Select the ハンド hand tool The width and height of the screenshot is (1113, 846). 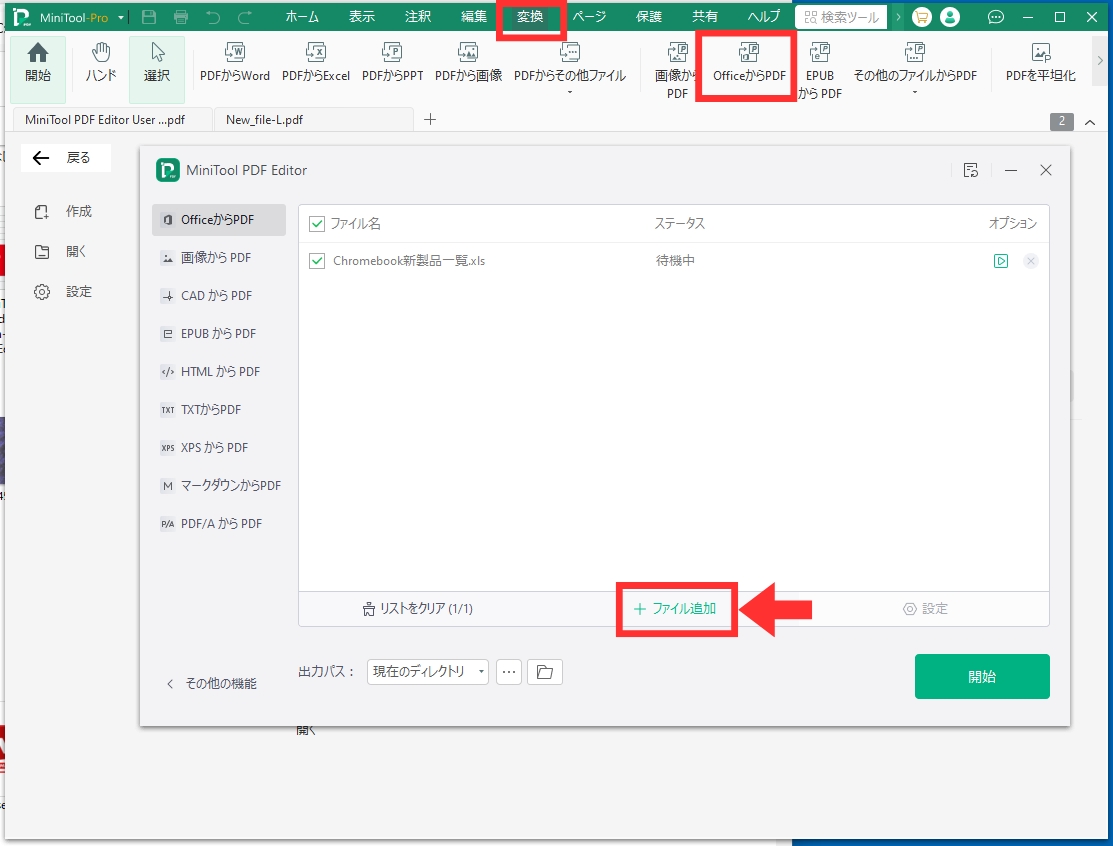point(101,62)
